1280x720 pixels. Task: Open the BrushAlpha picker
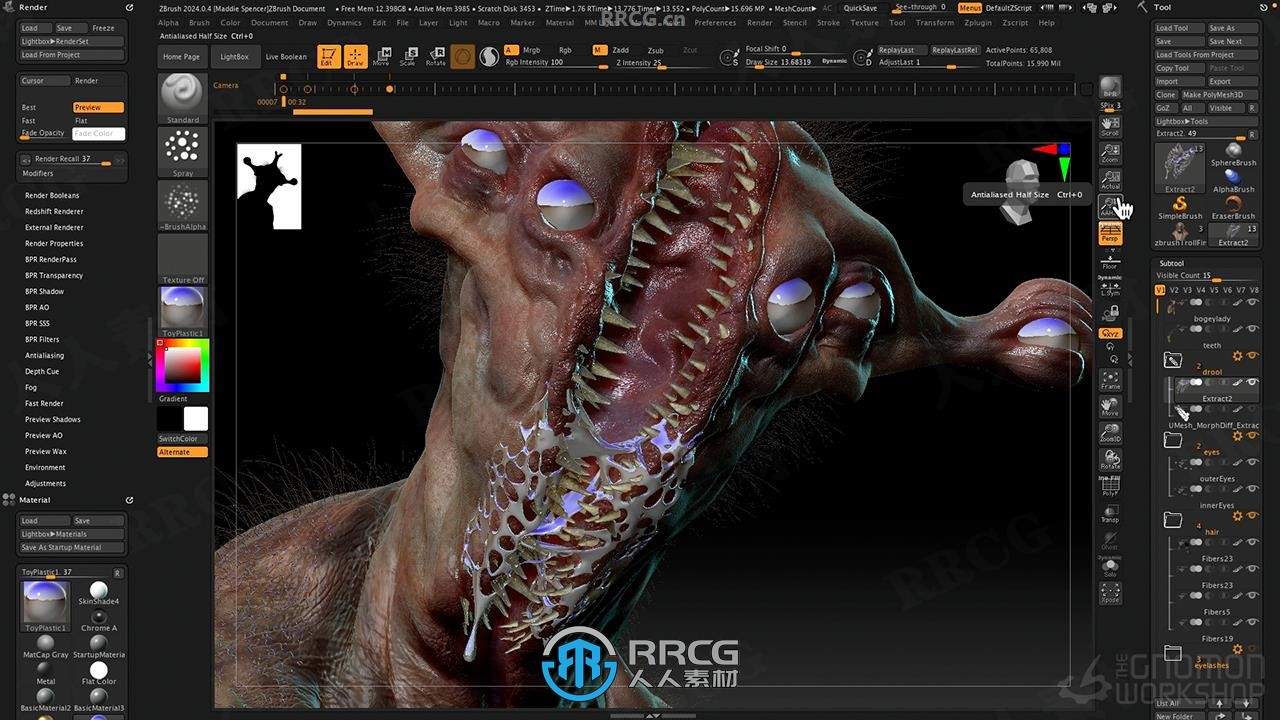pos(183,207)
